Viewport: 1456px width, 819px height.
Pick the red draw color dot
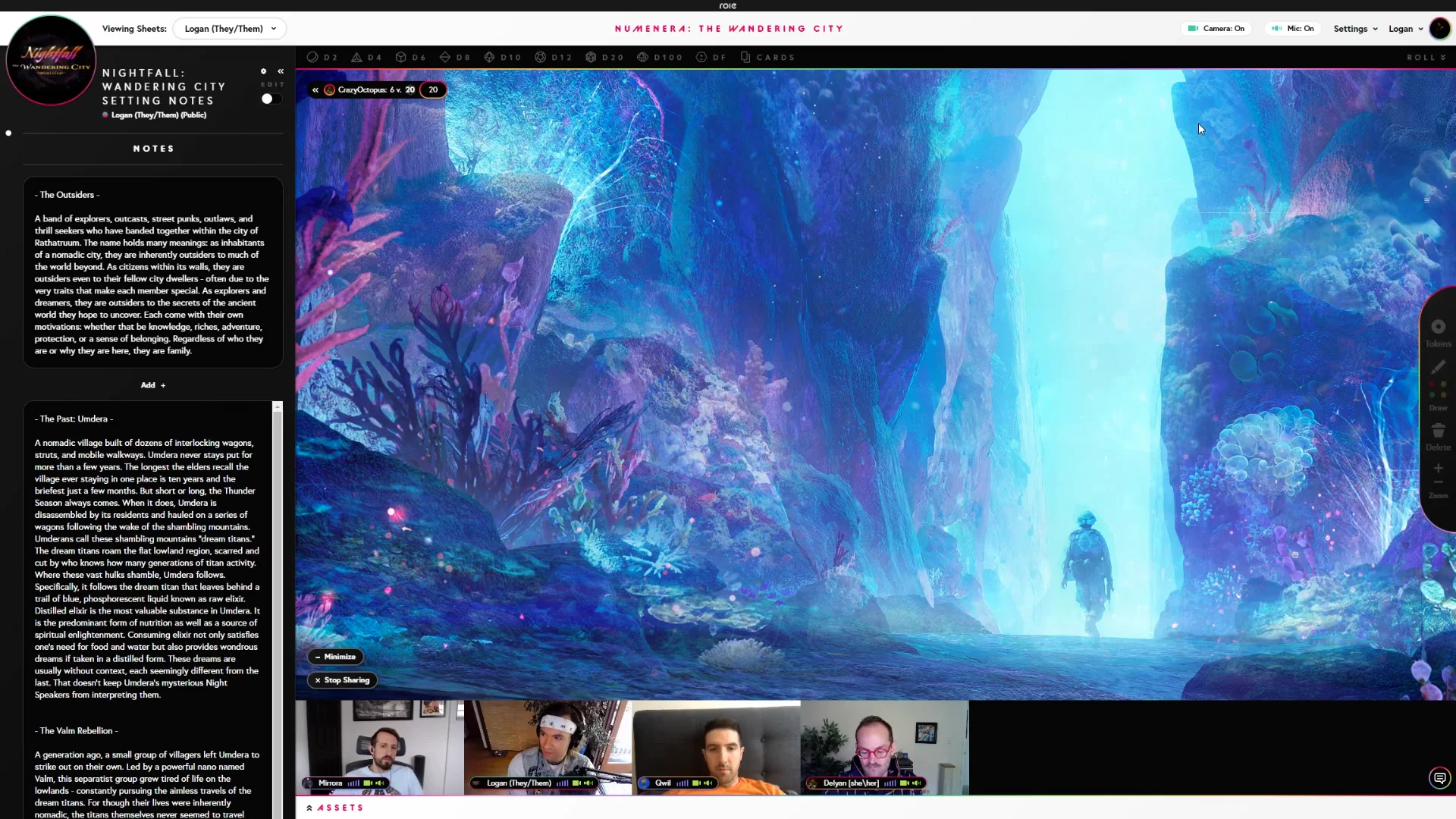[1432, 385]
